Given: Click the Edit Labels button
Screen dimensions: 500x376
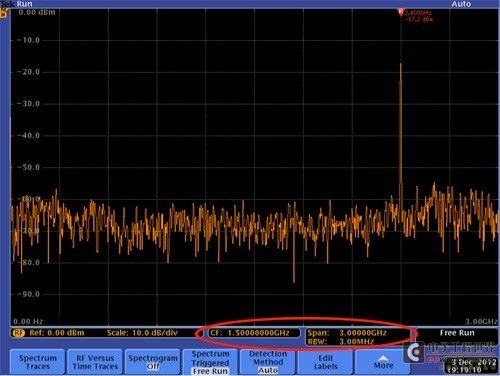Looking at the screenshot, I should point(325,362).
